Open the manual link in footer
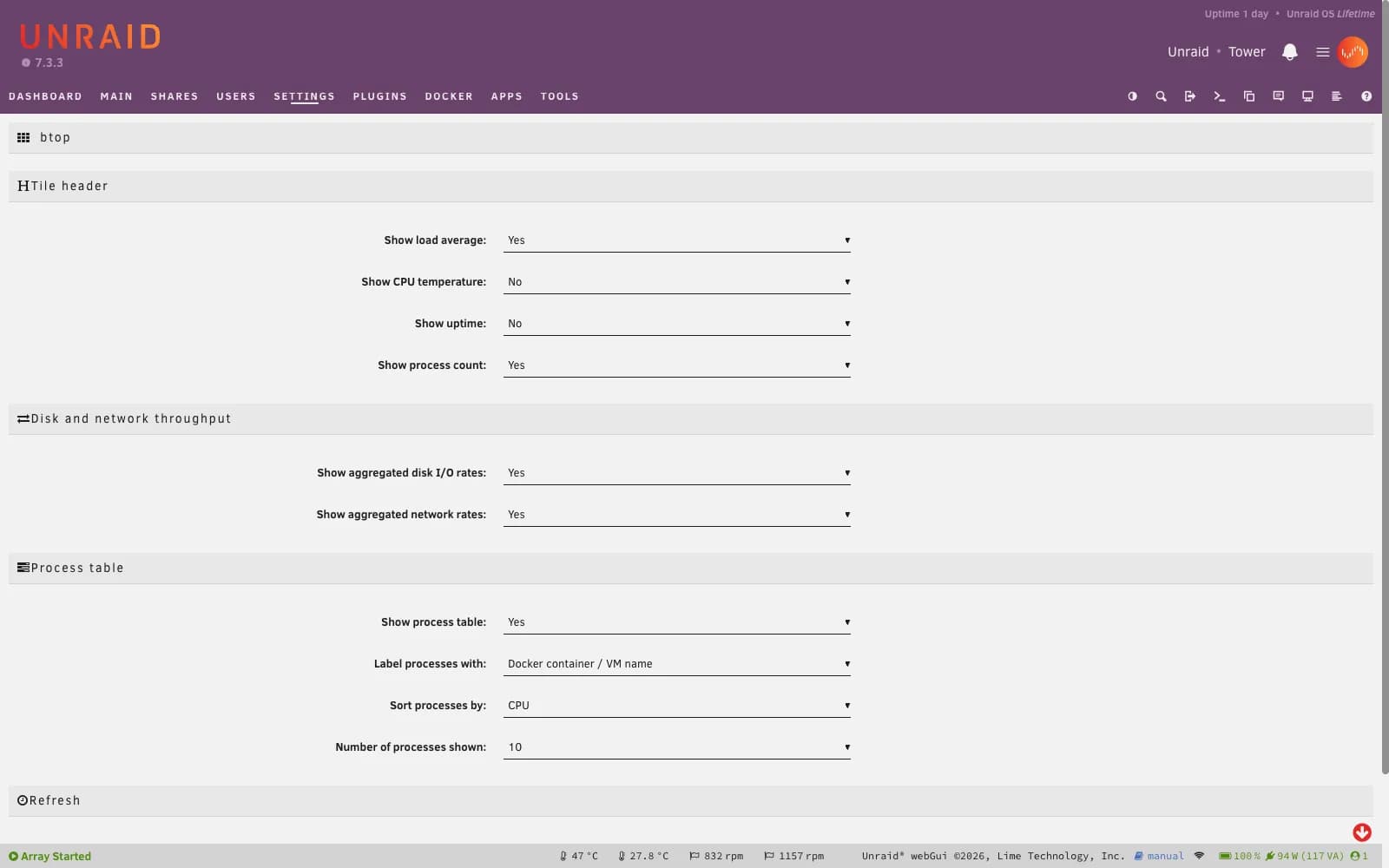Image resolution: width=1389 pixels, height=868 pixels. (x=1159, y=856)
